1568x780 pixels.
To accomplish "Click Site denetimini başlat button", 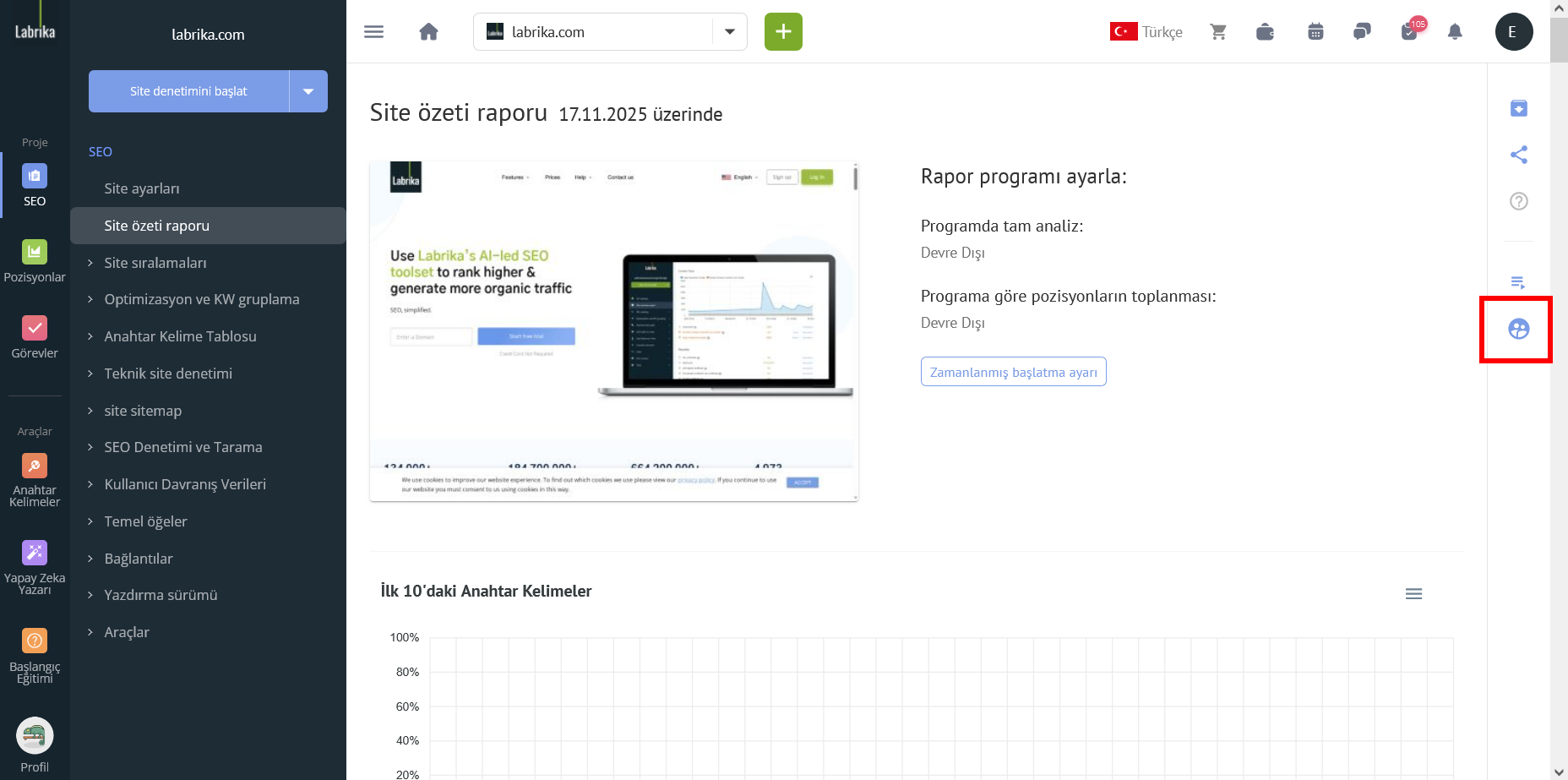I will [x=188, y=91].
